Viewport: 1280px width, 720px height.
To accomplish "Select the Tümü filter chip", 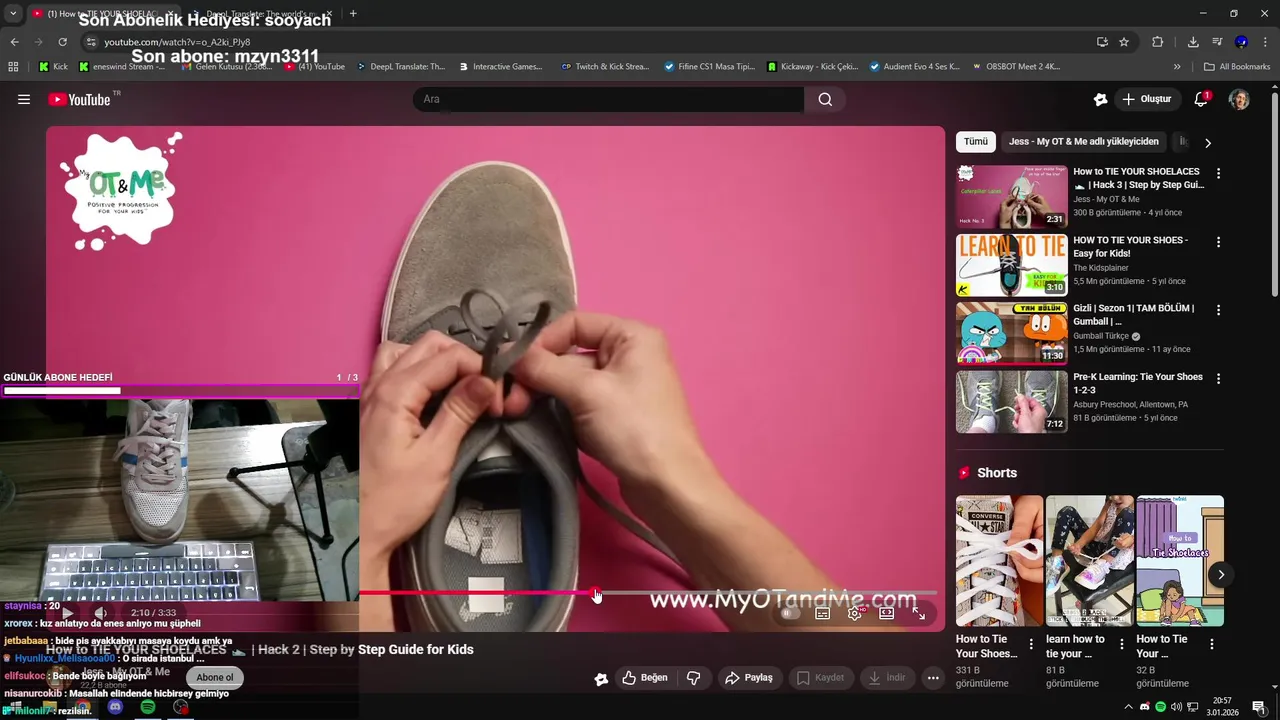I will pyautogui.click(x=975, y=142).
